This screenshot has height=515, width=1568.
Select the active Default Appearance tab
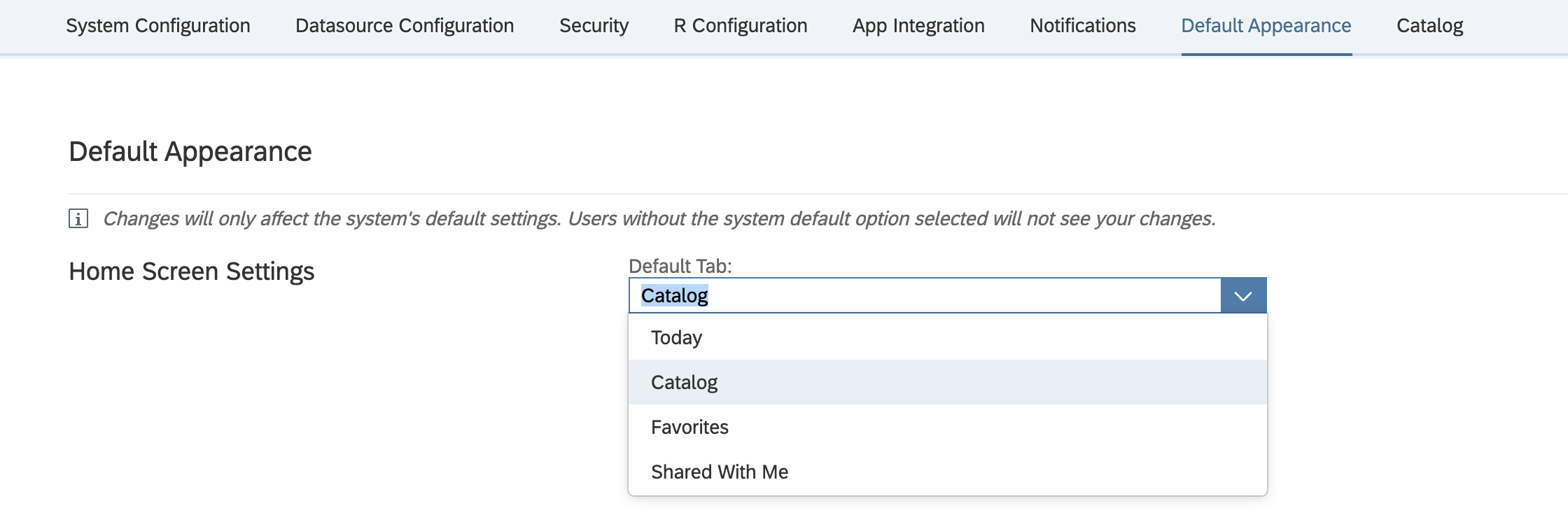pos(1266,26)
